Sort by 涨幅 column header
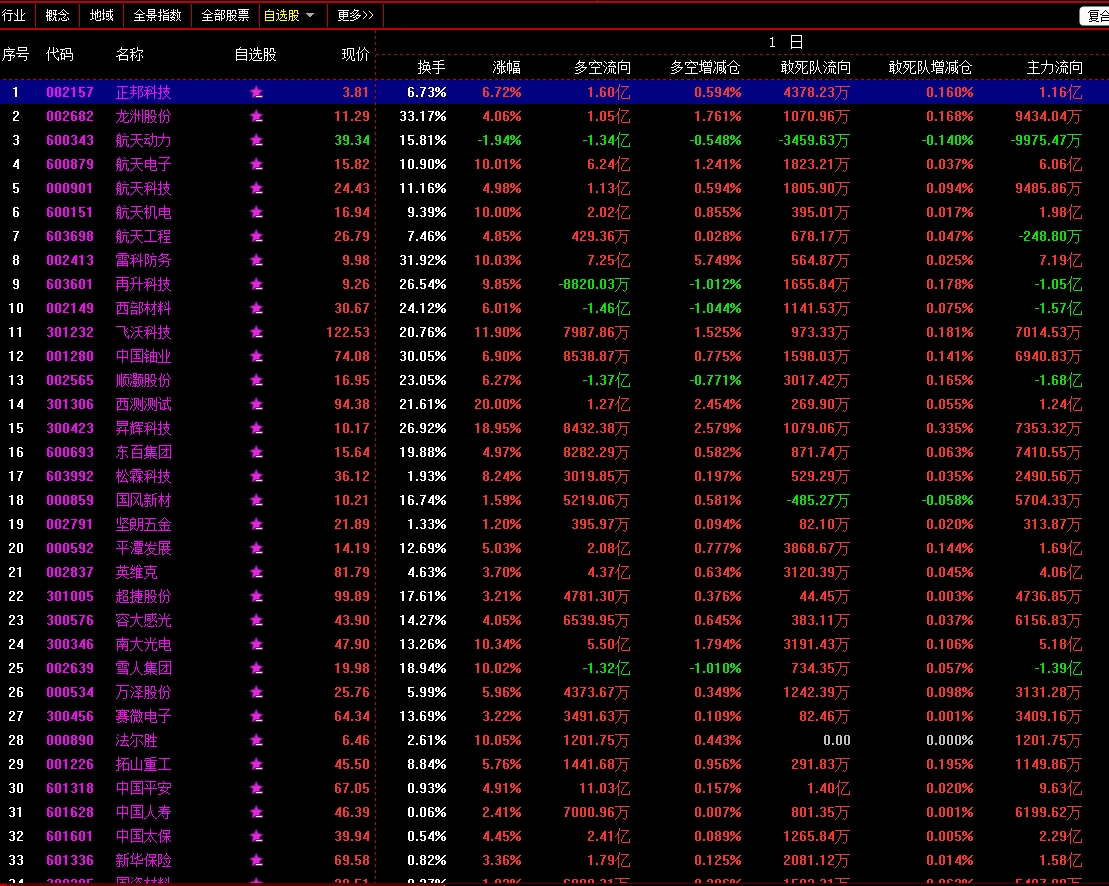1109x886 pixels. (506, 67)
